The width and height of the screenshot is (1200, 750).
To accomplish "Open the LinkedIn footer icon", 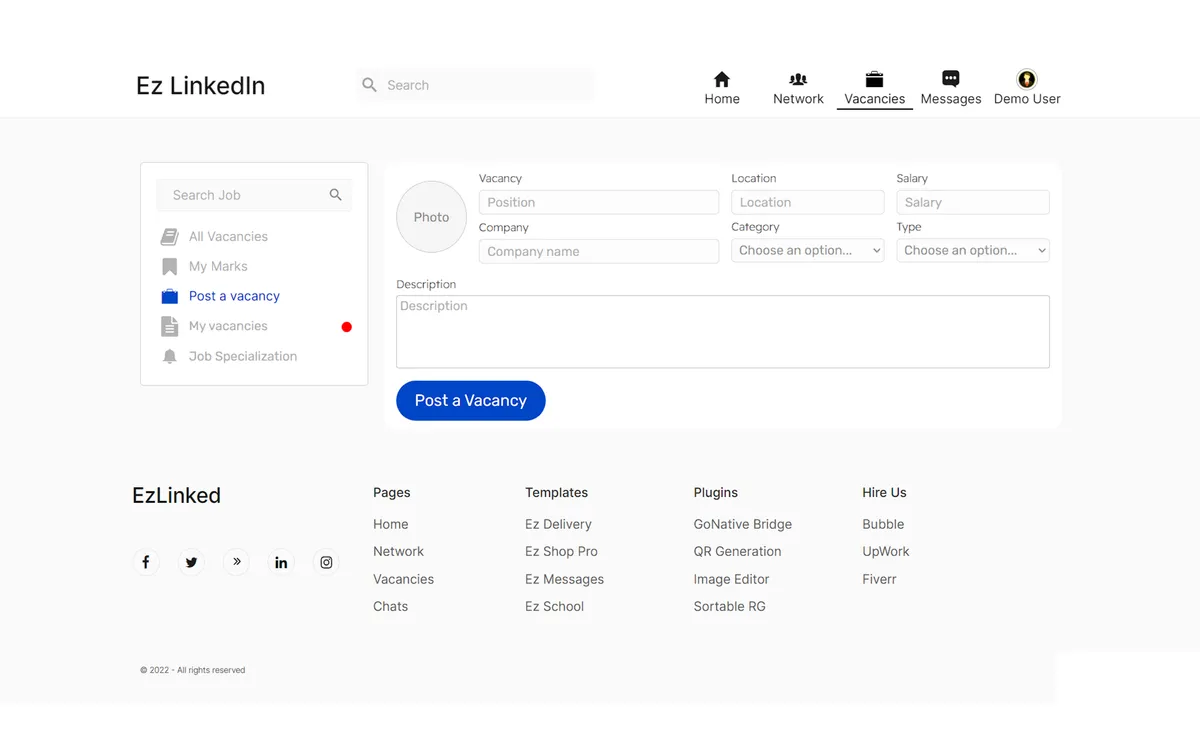I will (x=281, y=562).
